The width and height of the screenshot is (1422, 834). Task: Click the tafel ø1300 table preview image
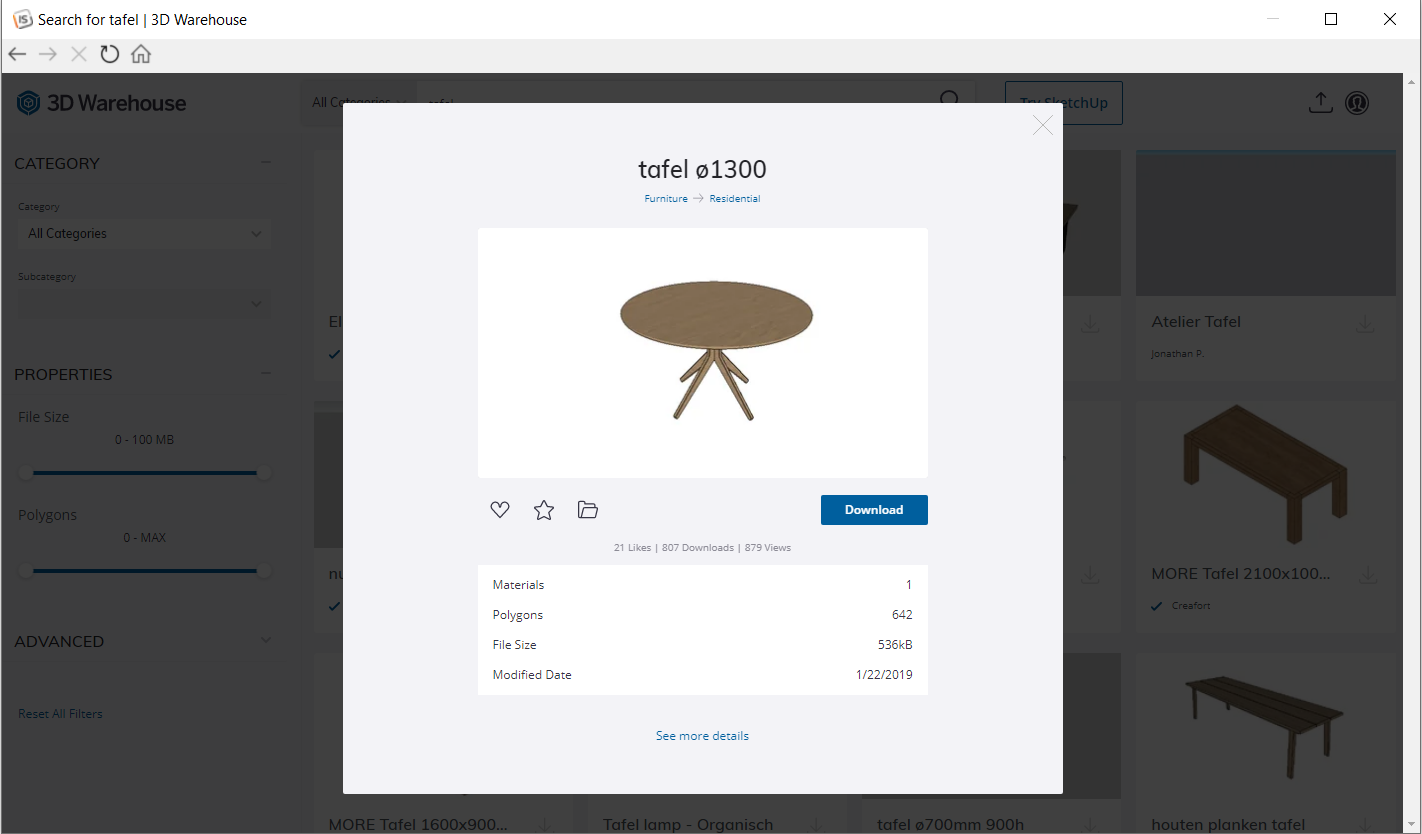pyautogui.click(x=703, y=353)
